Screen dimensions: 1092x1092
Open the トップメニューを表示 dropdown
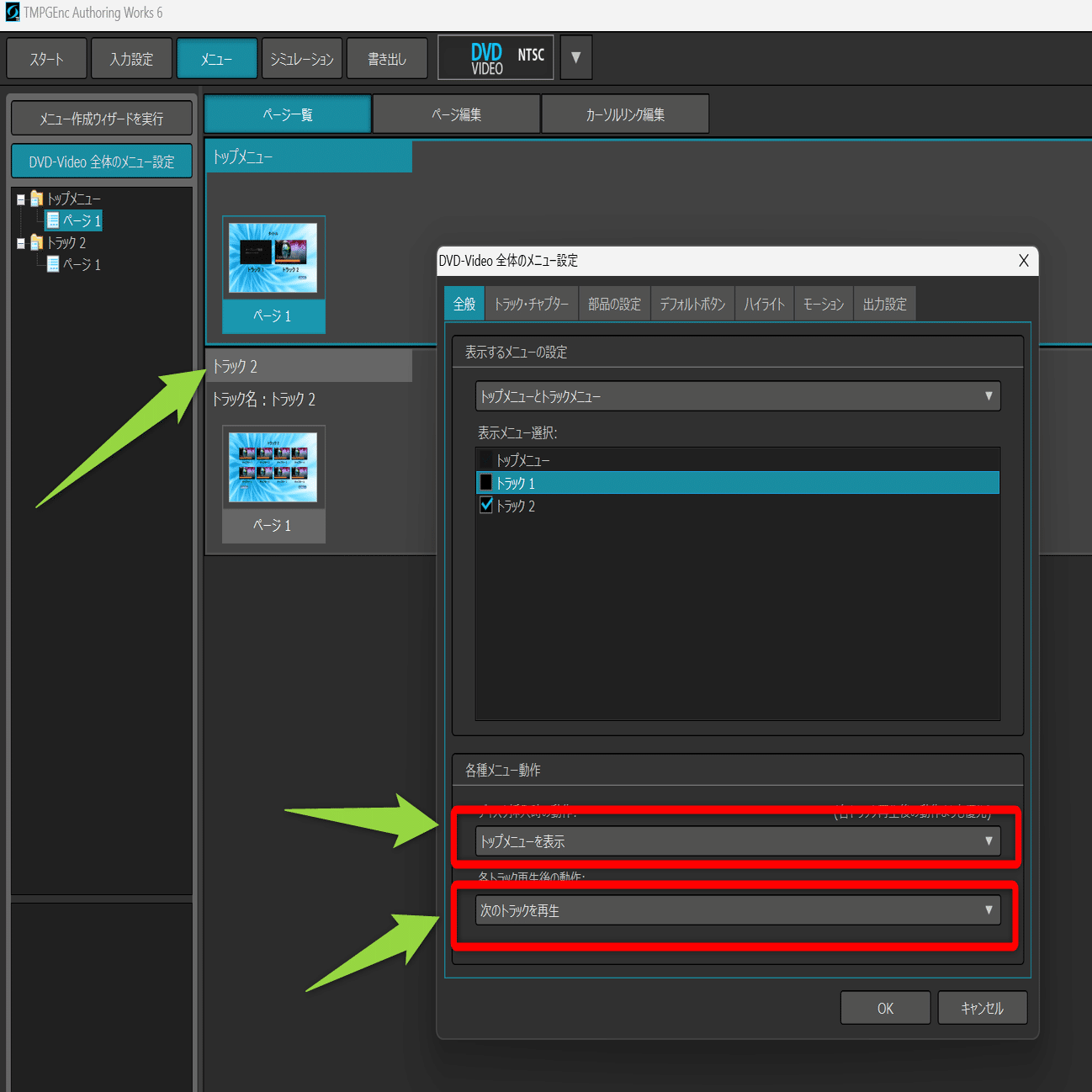tap(738, 841)
